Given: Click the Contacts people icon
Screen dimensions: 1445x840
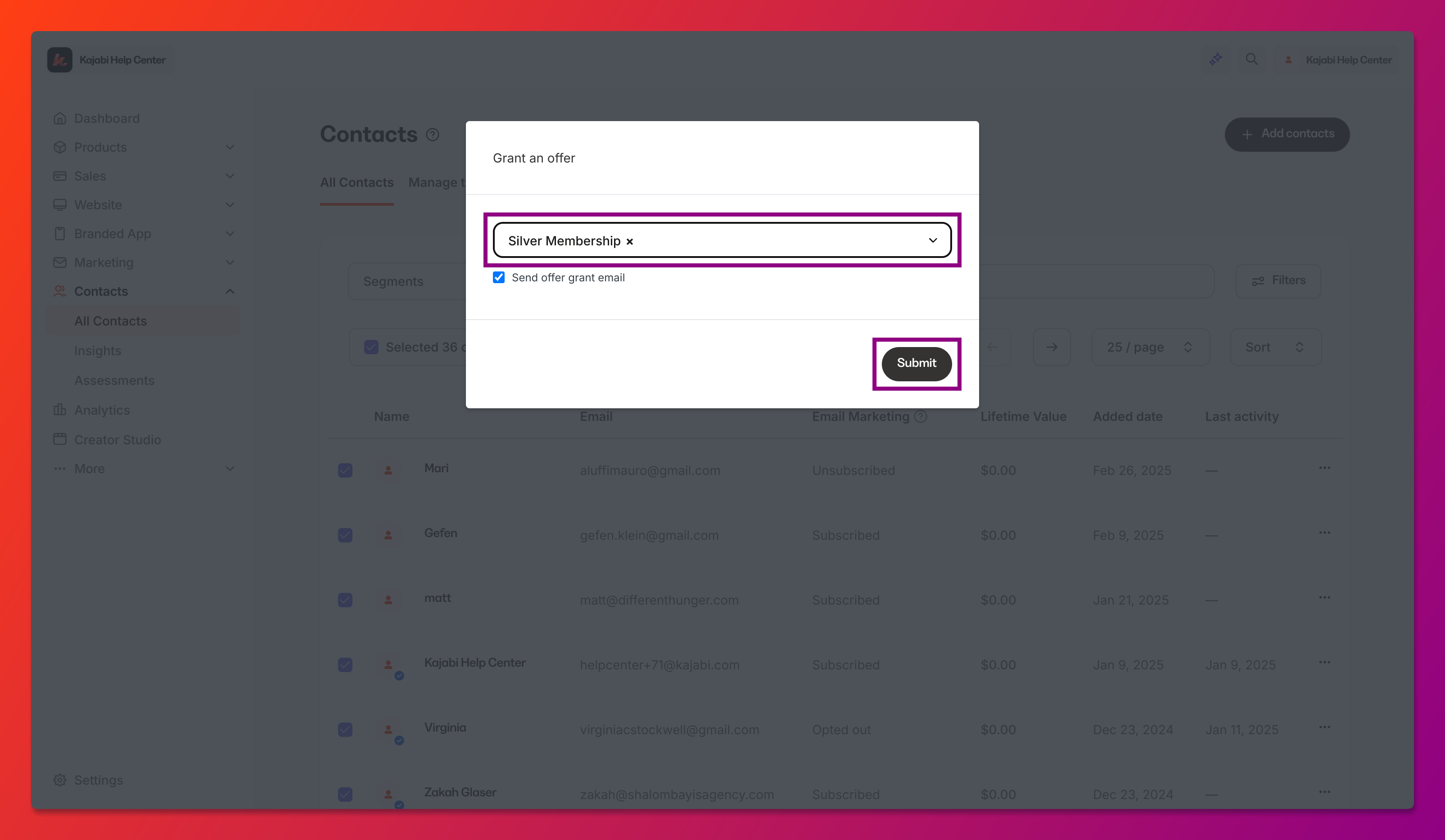Looking at the screenshot, I should pyautogui.click(x=59, y=291).
